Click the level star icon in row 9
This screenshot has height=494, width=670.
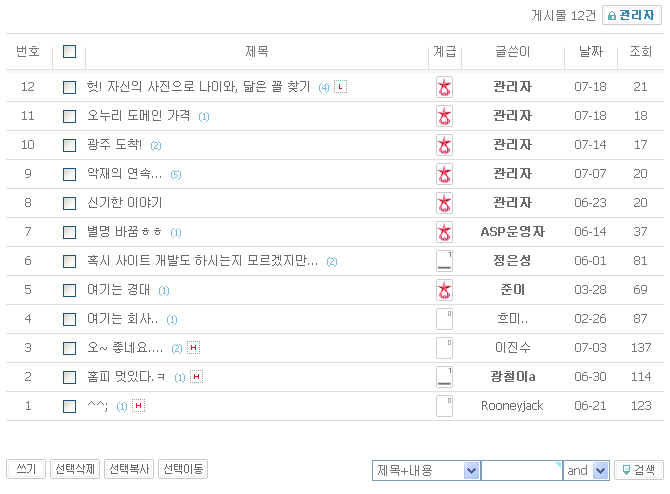(x=444, y=174)
